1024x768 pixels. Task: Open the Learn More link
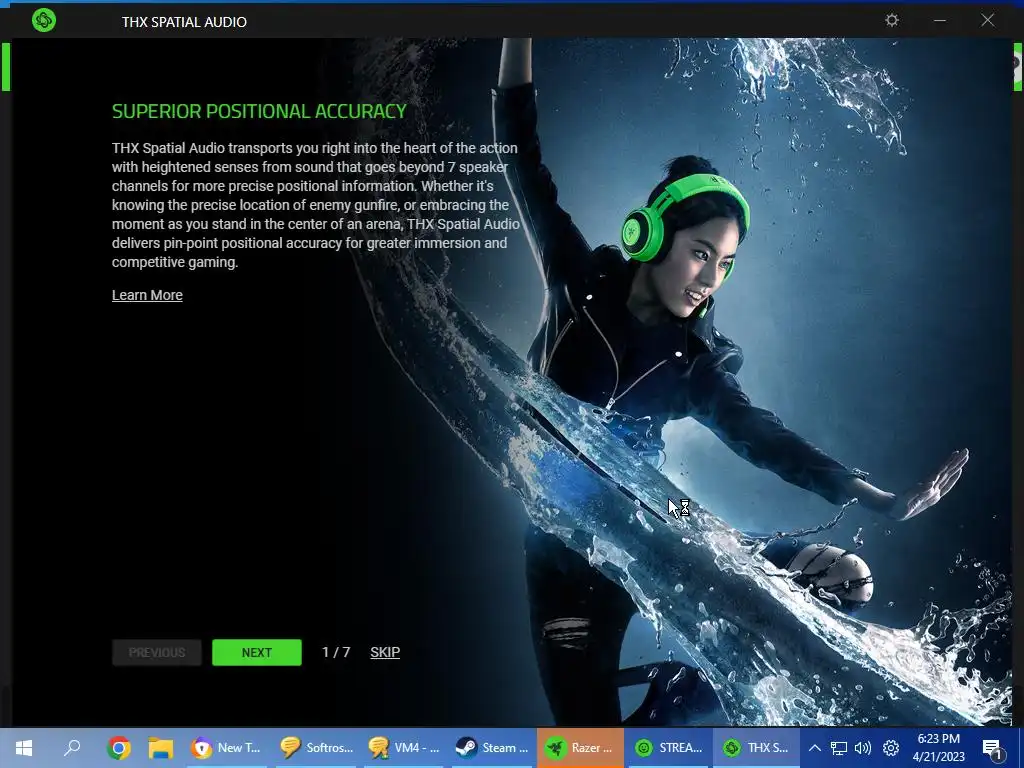point(147,295)
